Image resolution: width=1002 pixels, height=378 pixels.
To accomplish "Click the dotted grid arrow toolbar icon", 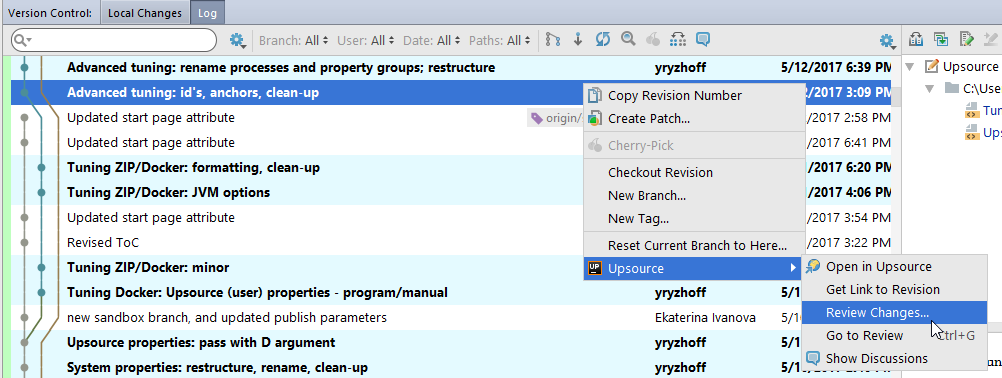I will click(677, 40).
